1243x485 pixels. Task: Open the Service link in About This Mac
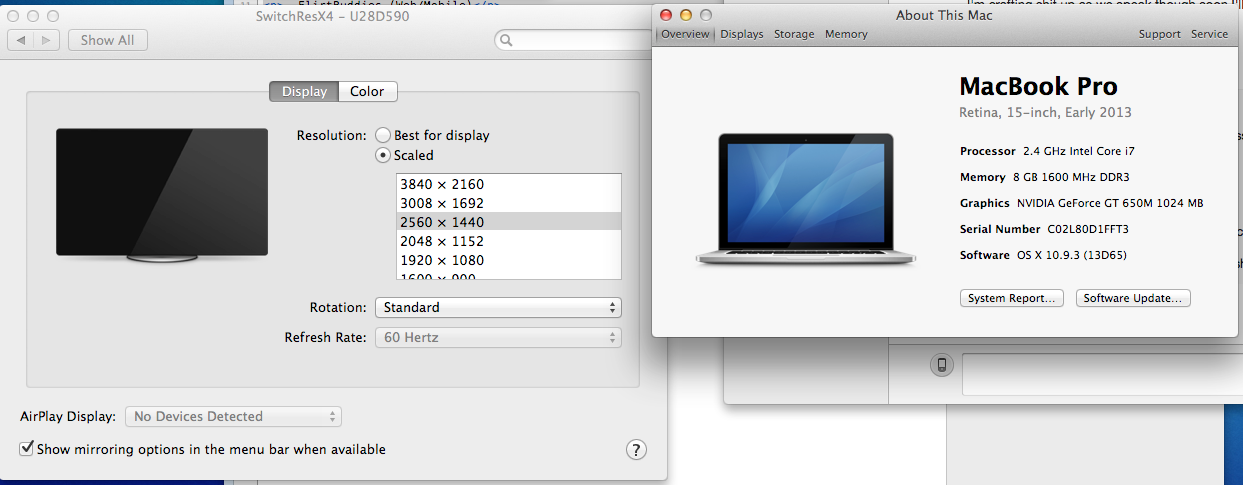click(x=1209, y=34)
